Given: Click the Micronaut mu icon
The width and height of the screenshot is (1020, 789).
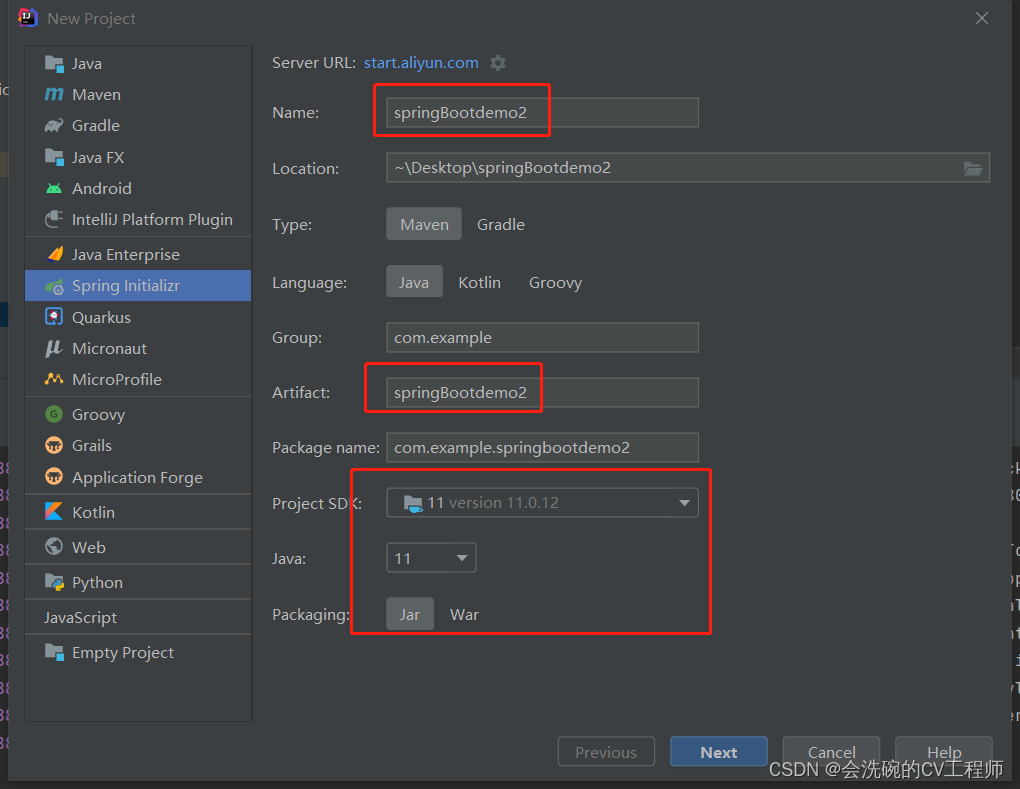Looking at the screenshot, I should click(54, 349).
